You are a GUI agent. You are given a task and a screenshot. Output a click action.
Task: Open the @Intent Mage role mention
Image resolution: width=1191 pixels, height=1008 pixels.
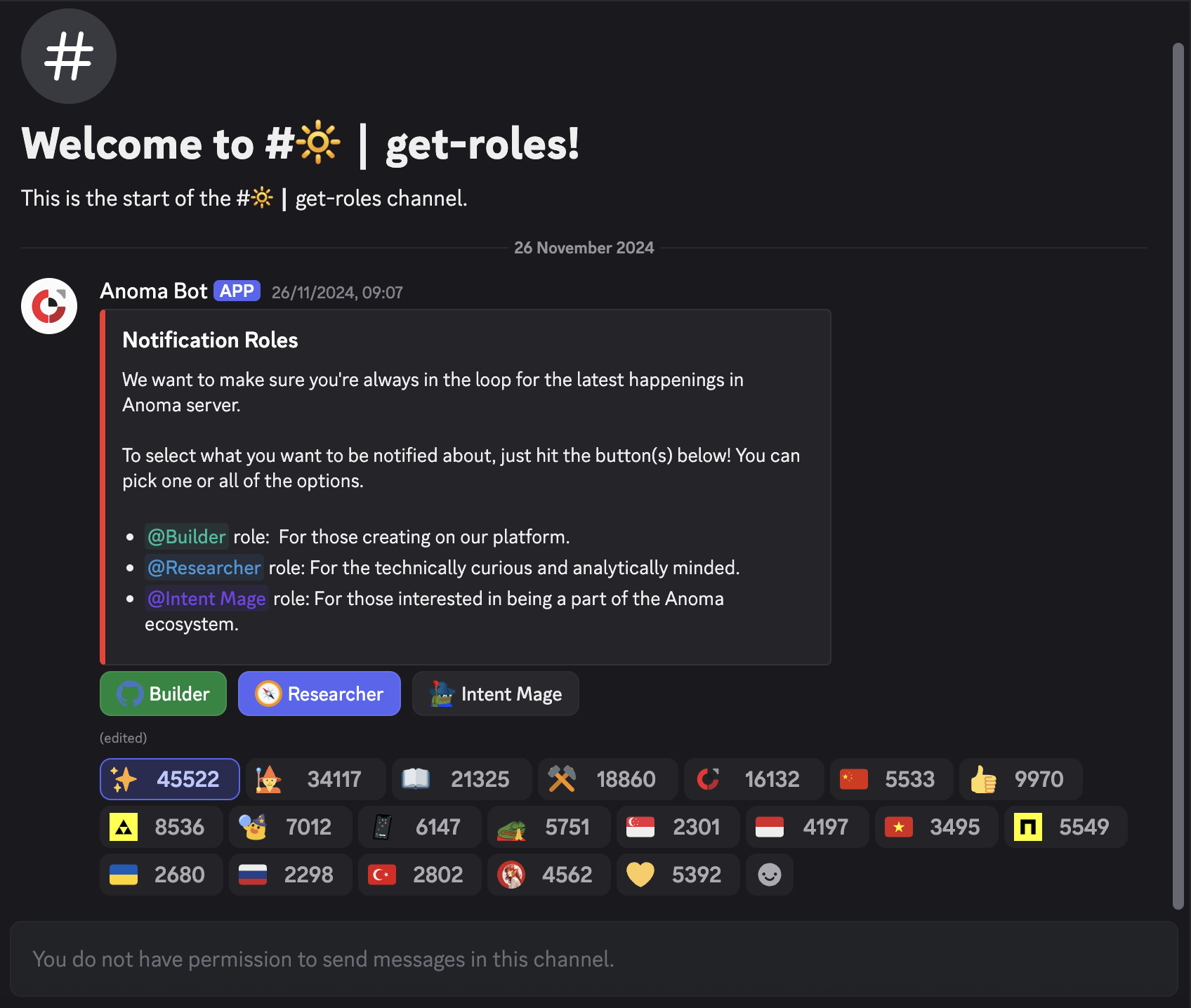[x=206, y=599]
